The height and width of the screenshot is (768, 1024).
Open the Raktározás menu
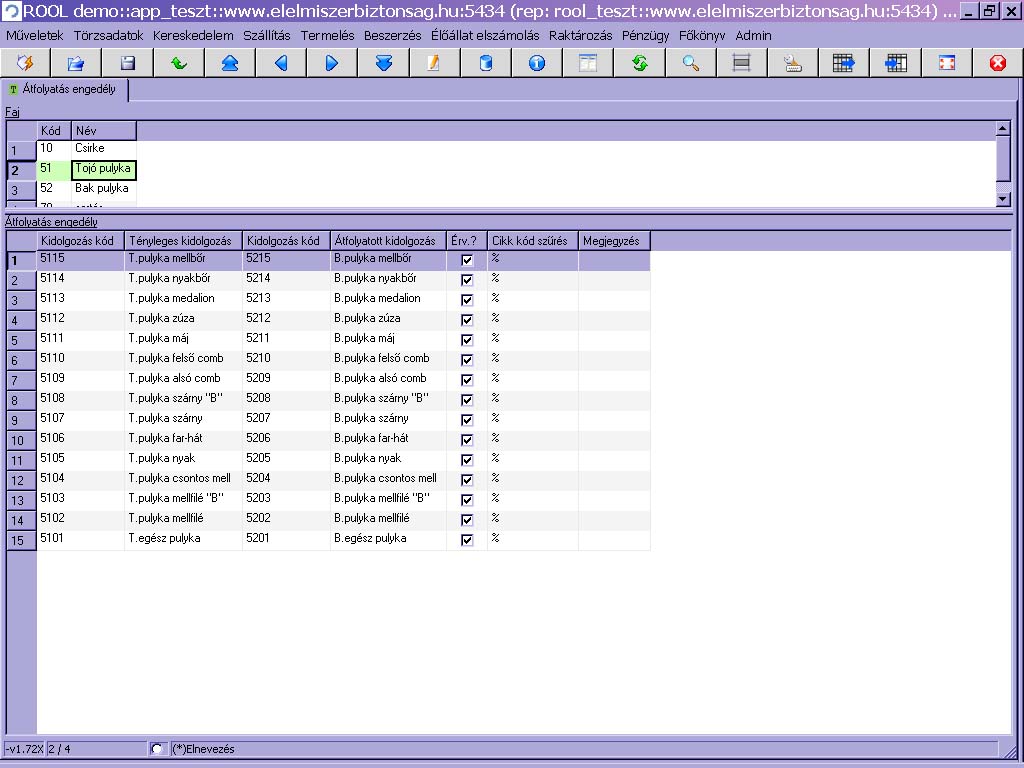pyautogui.click(x=580, y=35)
